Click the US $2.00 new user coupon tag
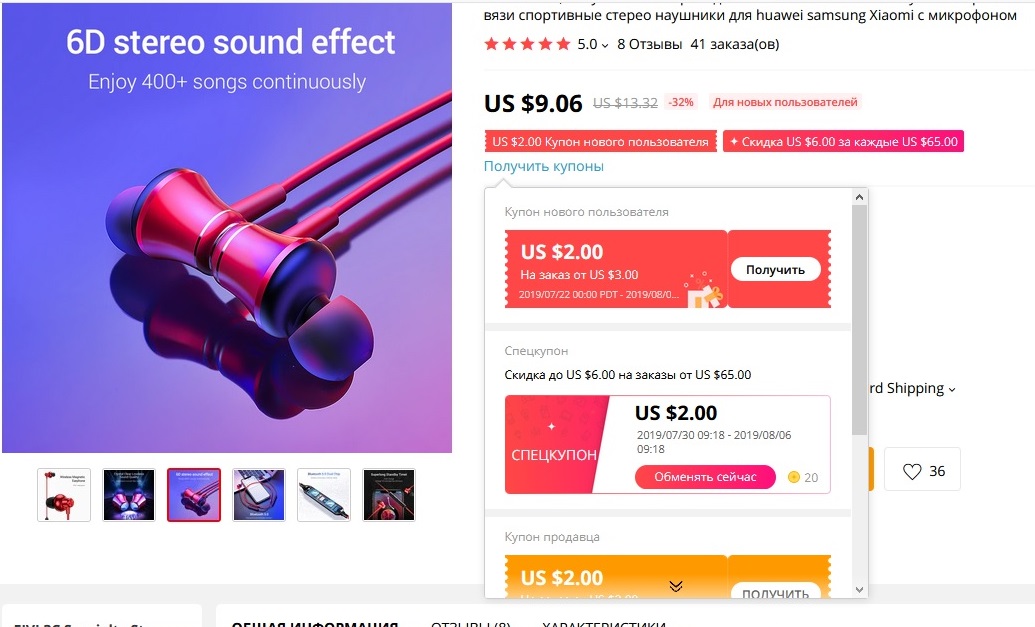The height and width of the screenshot is (627, 1035). point(601,141)
